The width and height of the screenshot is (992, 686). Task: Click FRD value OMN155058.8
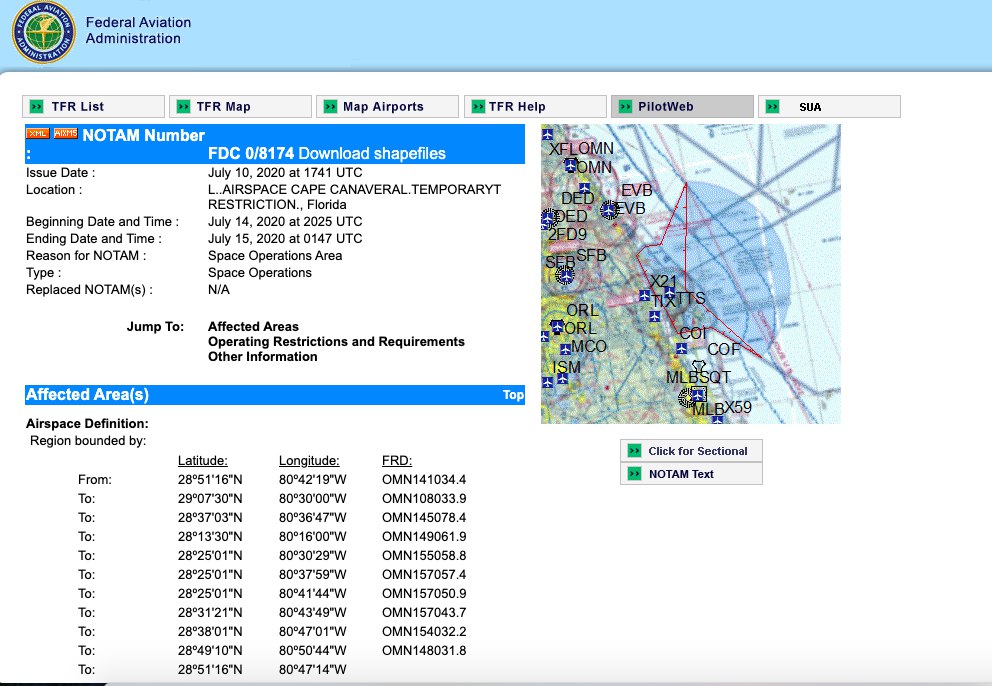coord(424,556)
